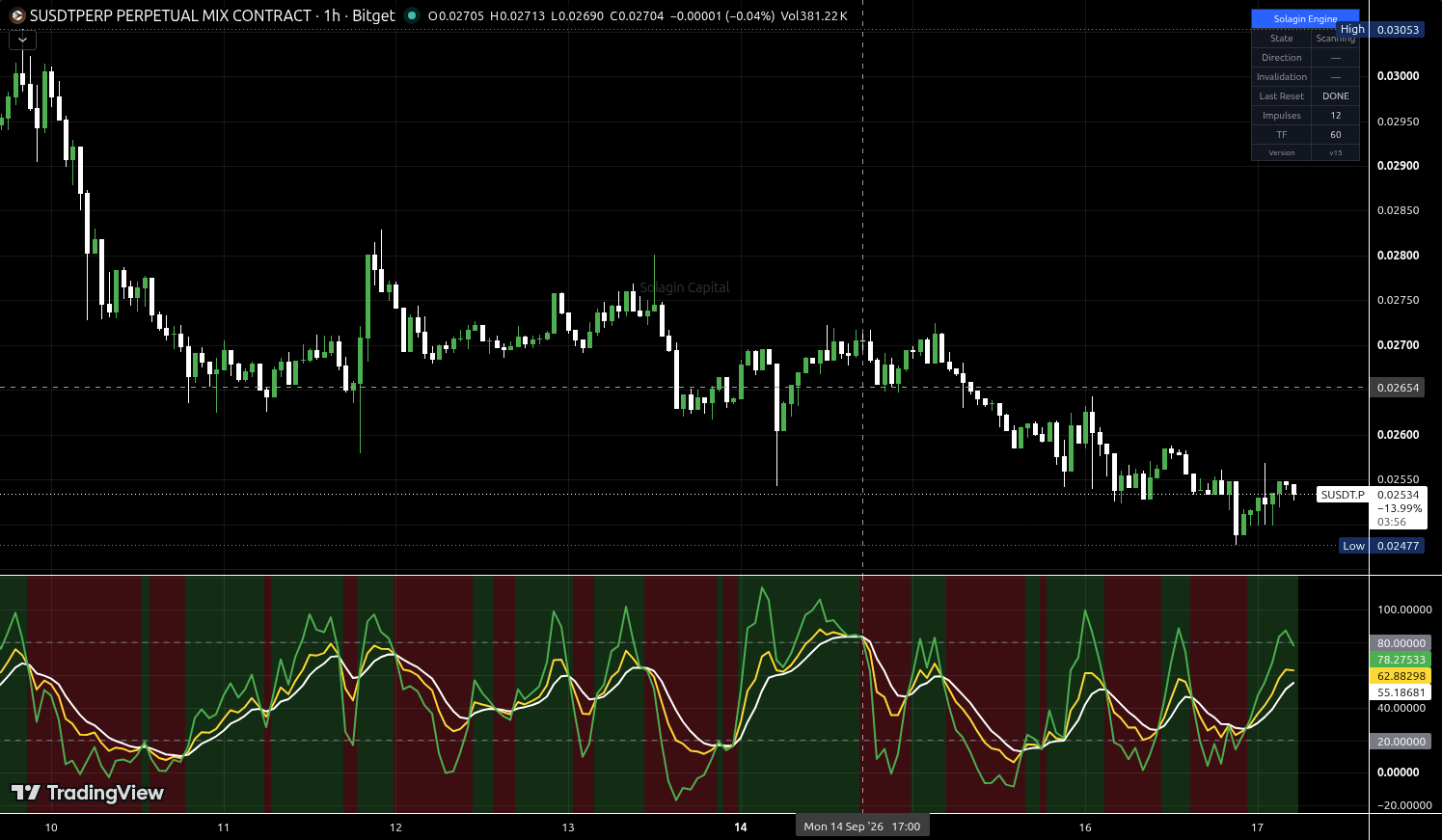
Task: Click the 80.00000 upper band level label
Action: (1401, 643)
